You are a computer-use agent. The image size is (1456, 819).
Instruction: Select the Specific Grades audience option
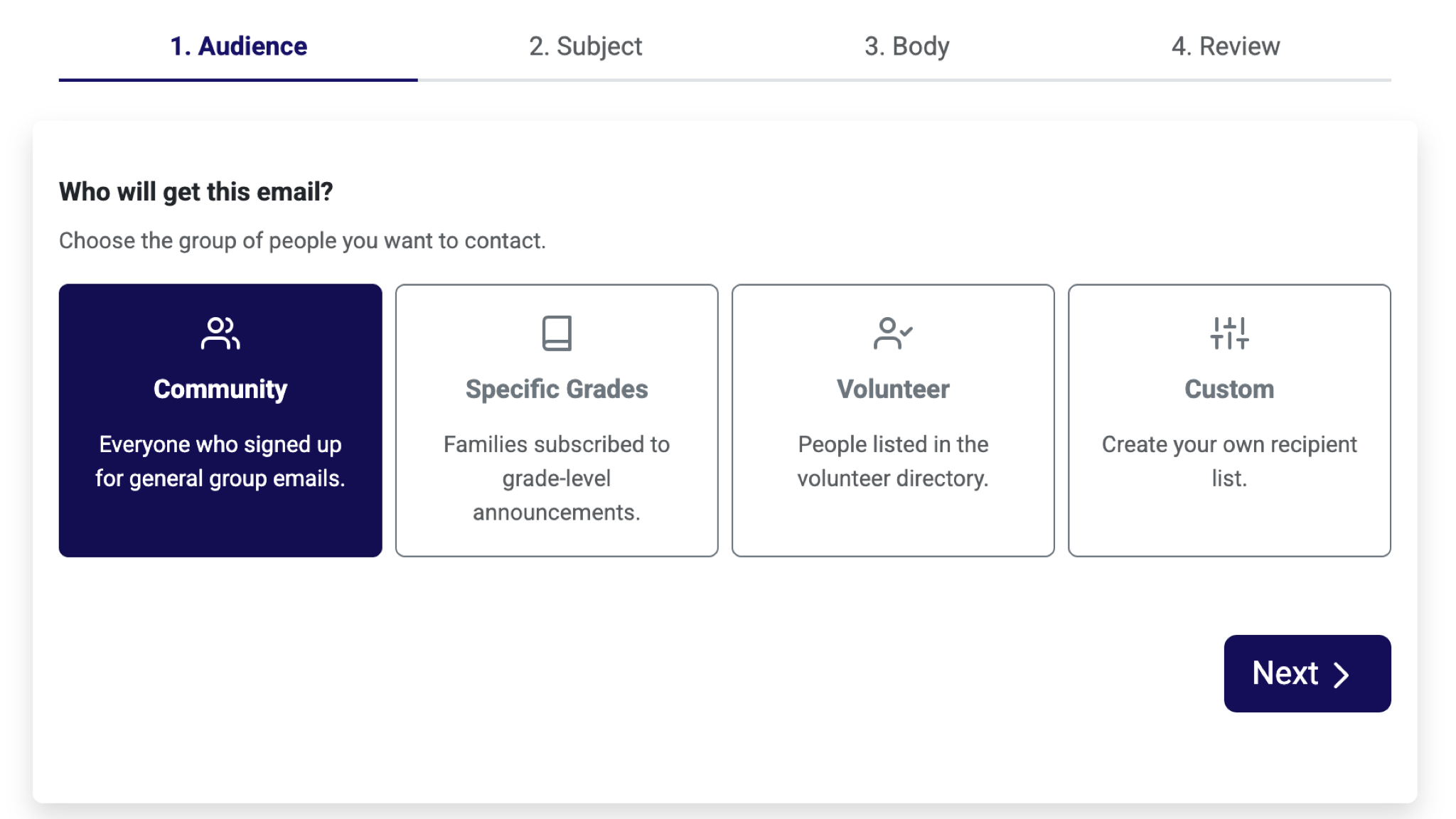tap(556, 419)
